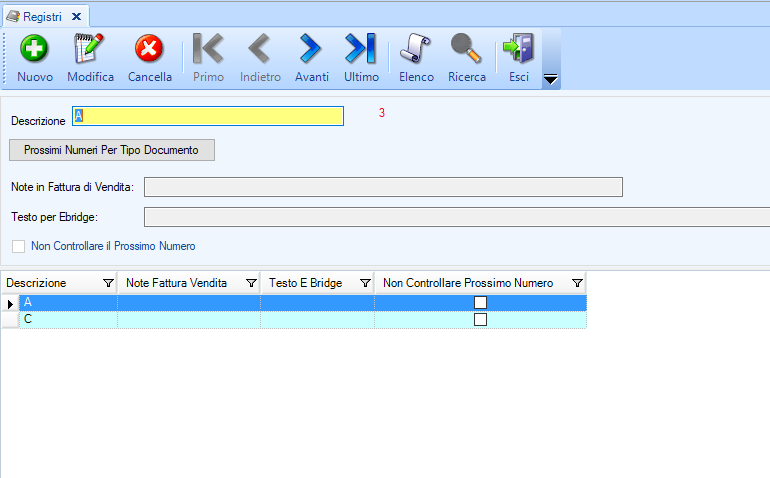Open filter for Note Fattura Vendita column
This screenshot has width=770, height=478.
pyautogui.click(x=251, y=284)
